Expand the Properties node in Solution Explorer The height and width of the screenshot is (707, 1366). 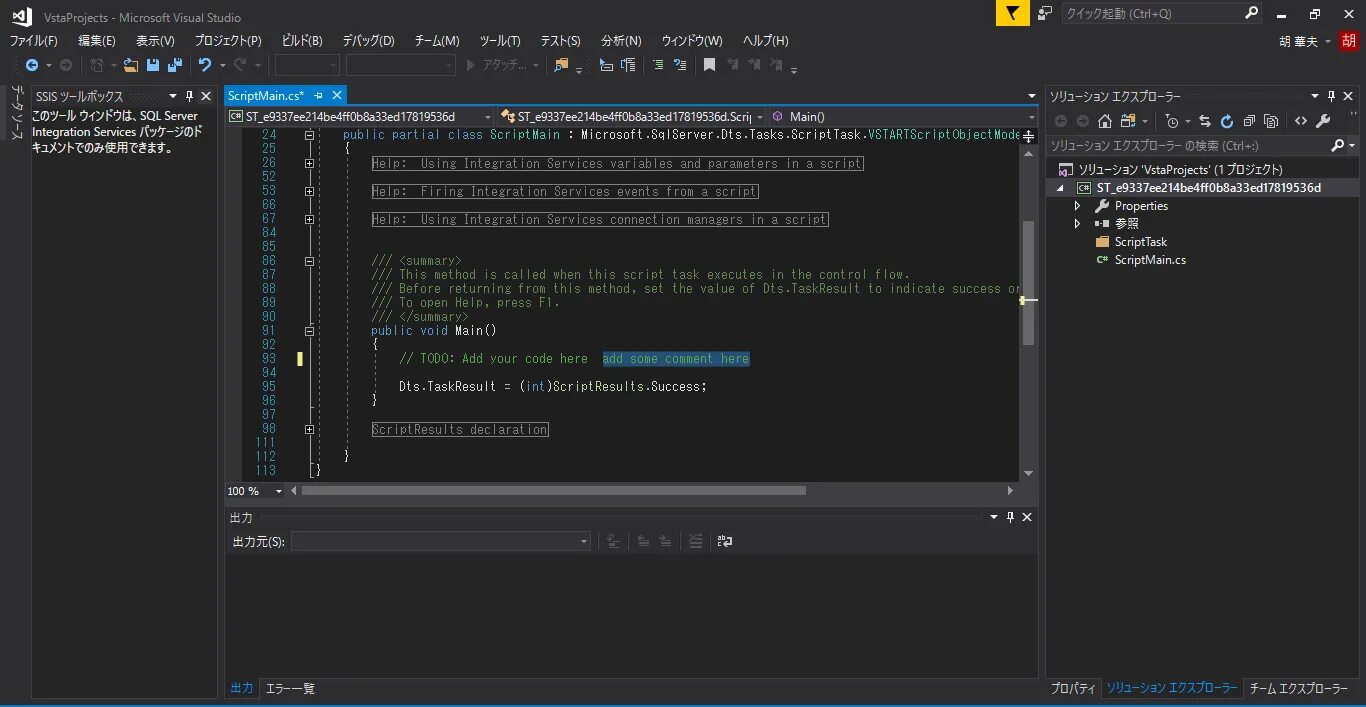pos(1077,206)
